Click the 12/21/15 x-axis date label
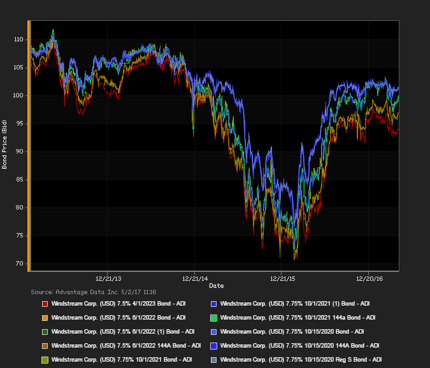This screenshot has width=430, height=368. click(x=282, y=279)
